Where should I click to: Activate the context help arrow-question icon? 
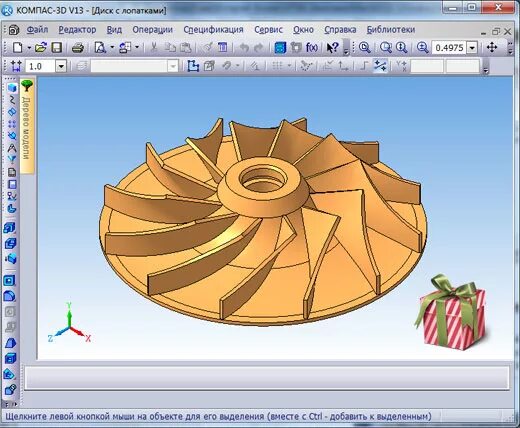click(332, 48)
